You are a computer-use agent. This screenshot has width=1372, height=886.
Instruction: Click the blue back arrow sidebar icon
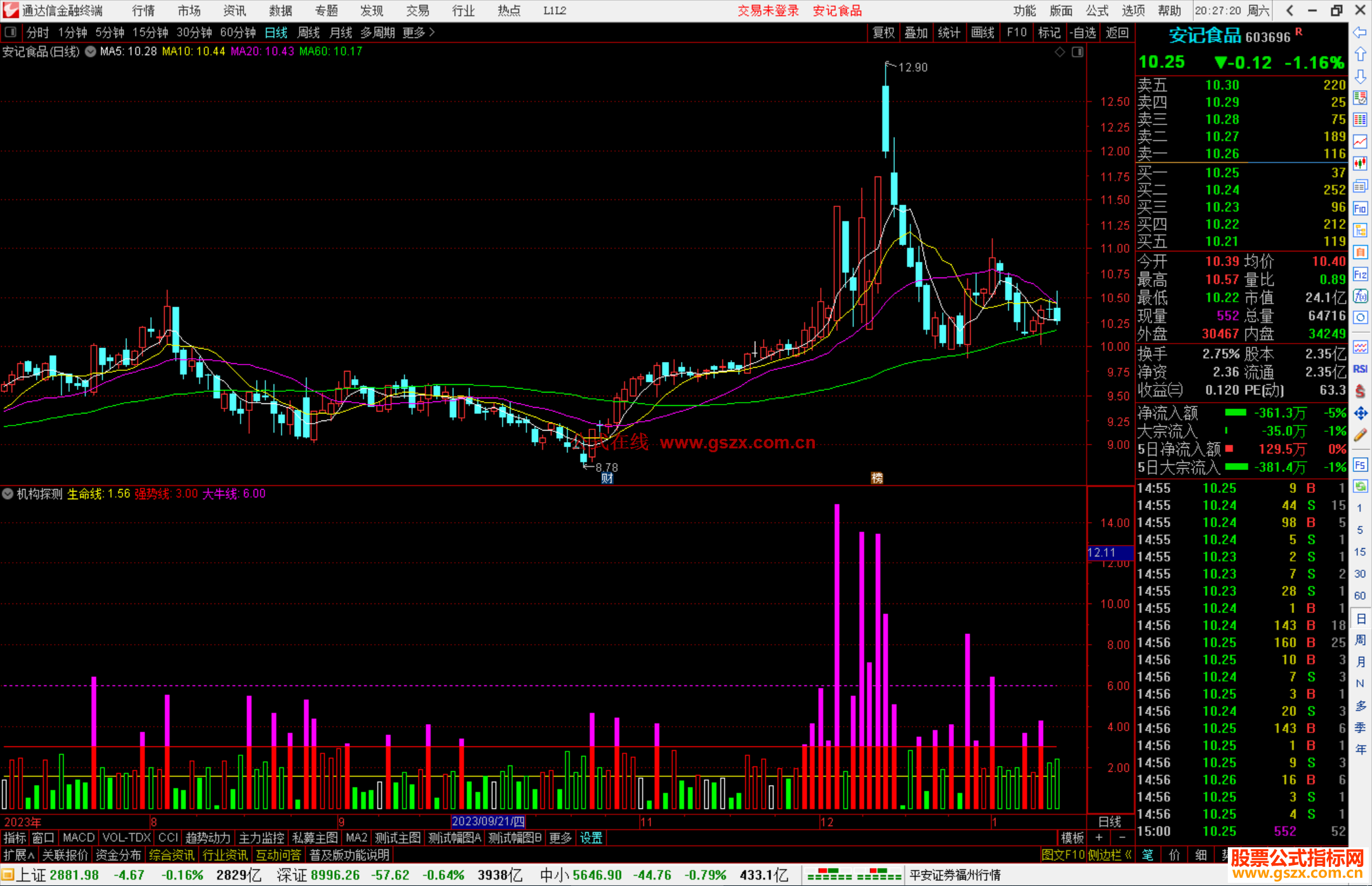1360,32
